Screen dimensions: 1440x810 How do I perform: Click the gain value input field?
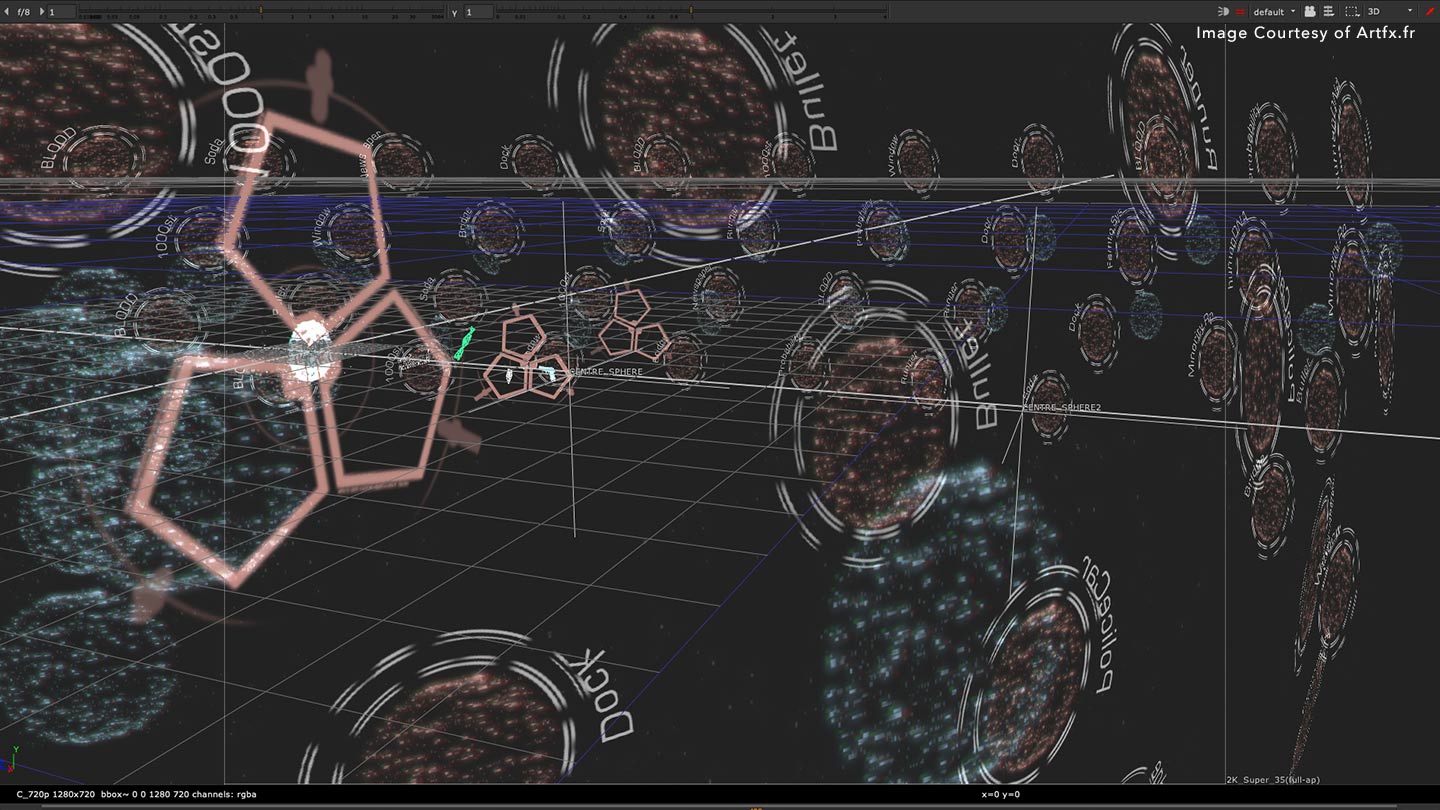click(60, 11)
